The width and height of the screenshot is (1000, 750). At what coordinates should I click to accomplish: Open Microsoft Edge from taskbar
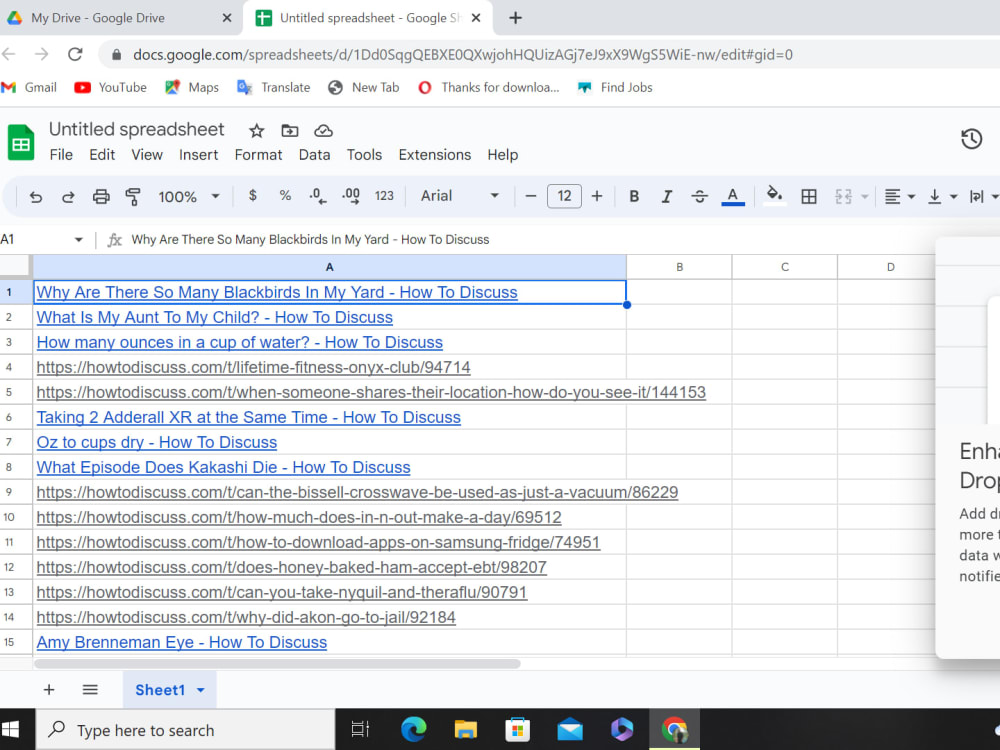(413, 729)
